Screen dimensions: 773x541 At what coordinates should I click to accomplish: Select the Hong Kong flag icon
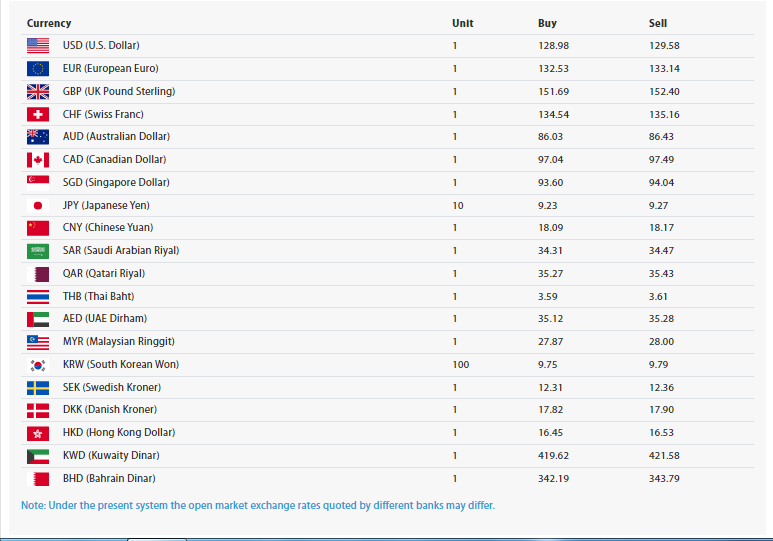pos(38,433)
